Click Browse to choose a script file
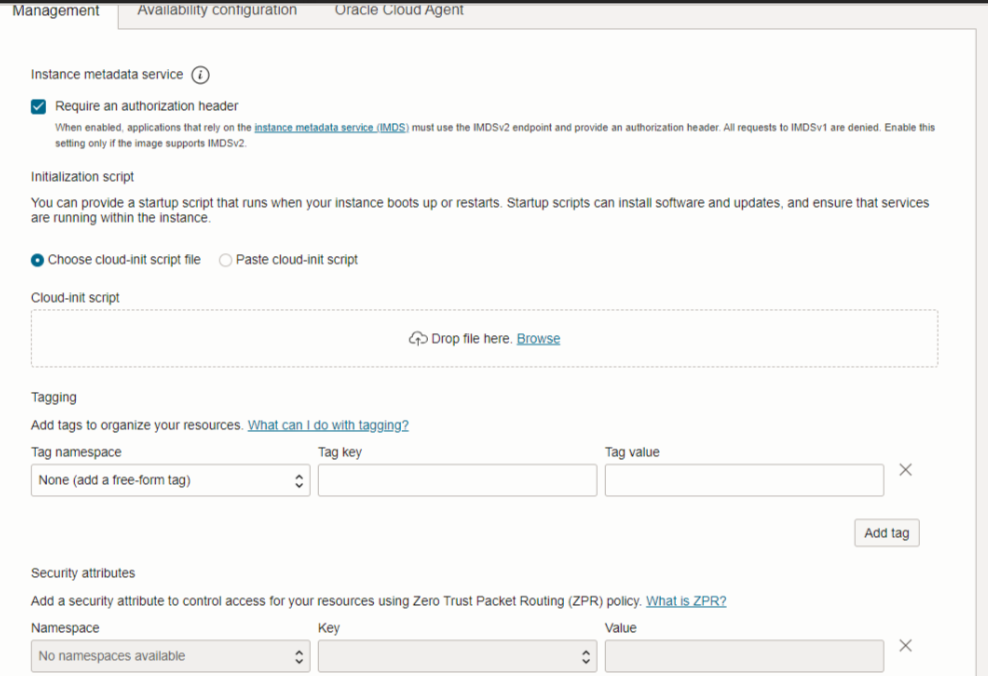The height and width of the screenshot is (676, 988). tap(538, 339)
